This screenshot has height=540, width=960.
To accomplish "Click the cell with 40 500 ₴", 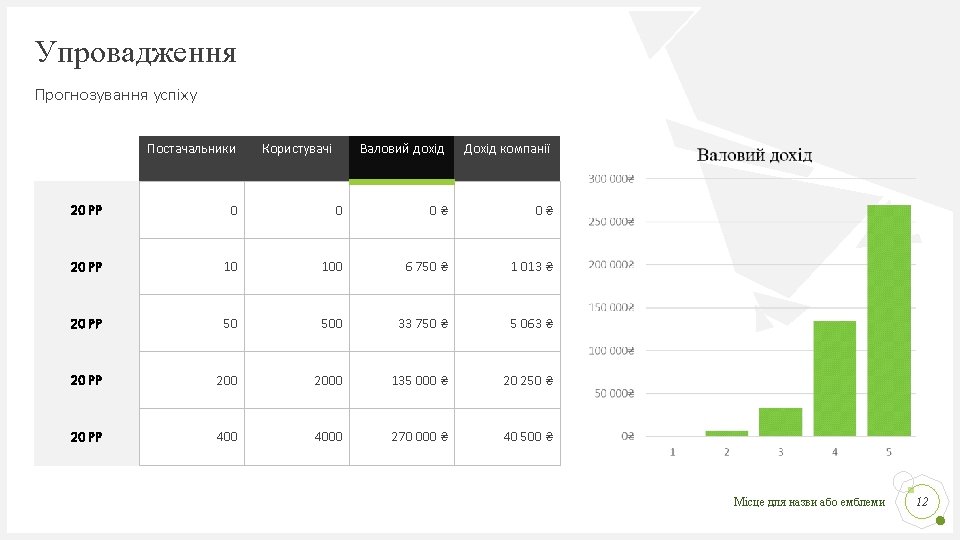I will [x=507, y=437].
